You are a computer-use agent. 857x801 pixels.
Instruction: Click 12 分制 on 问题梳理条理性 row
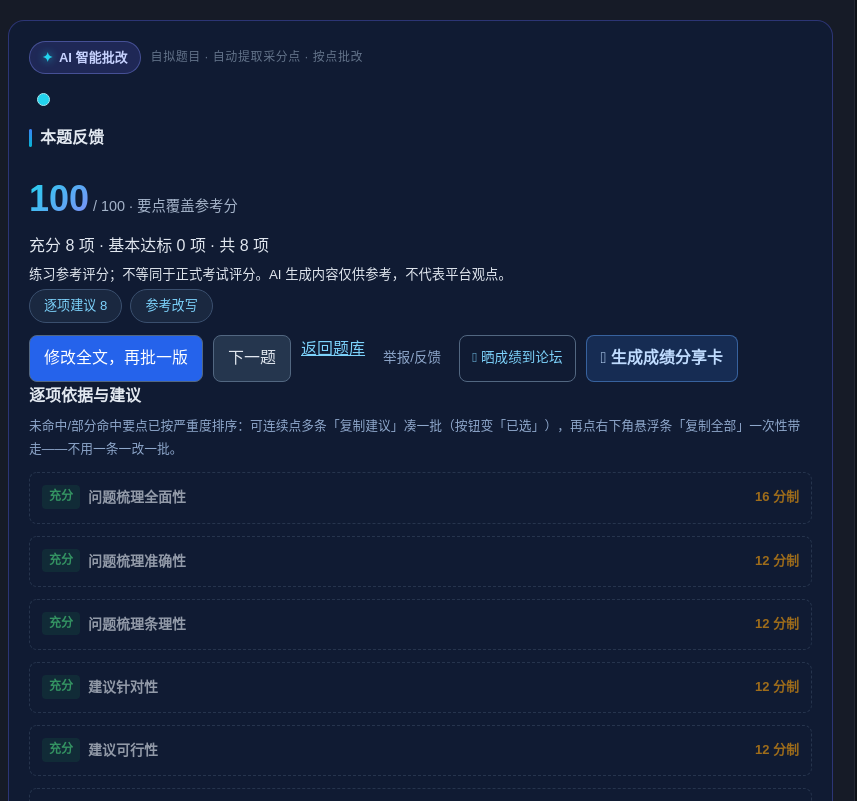click(x=777, y=623)
